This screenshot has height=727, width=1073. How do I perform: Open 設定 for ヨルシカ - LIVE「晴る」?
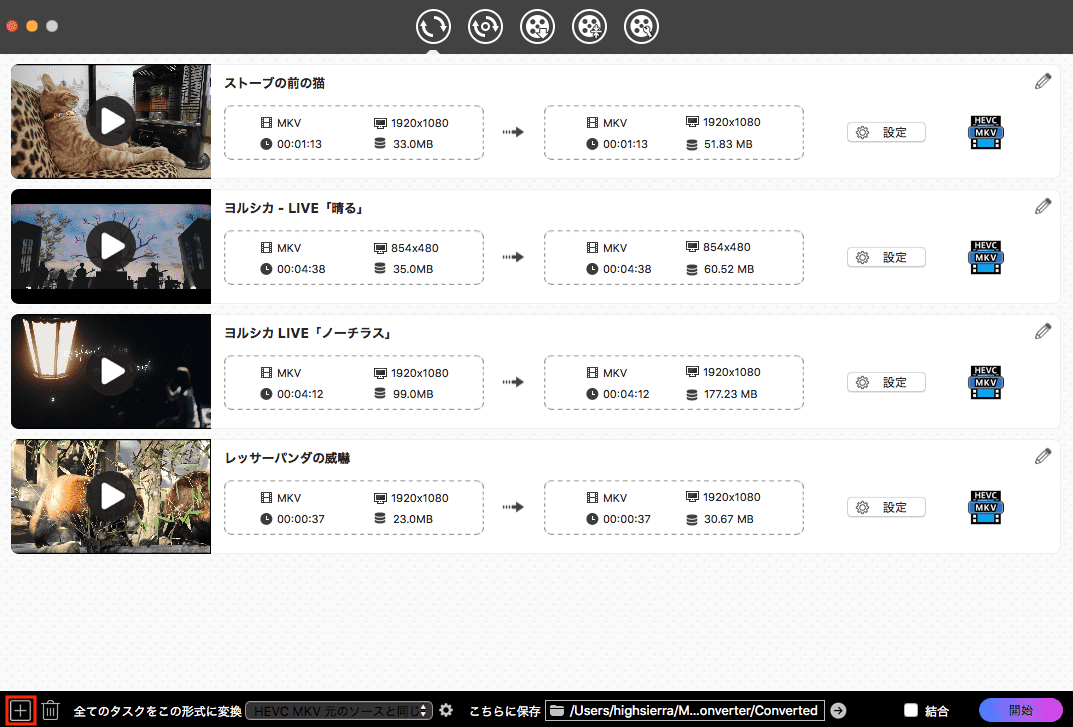click(x=886, y=257)
